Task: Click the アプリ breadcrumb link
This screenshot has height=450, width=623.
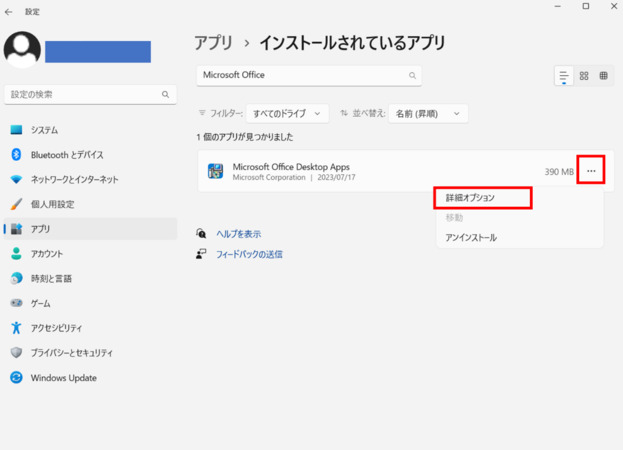Action: [213, 42]
